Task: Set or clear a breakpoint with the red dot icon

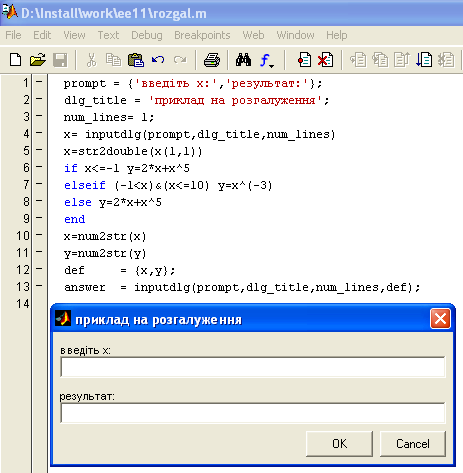Action: [x=304, y=60]
